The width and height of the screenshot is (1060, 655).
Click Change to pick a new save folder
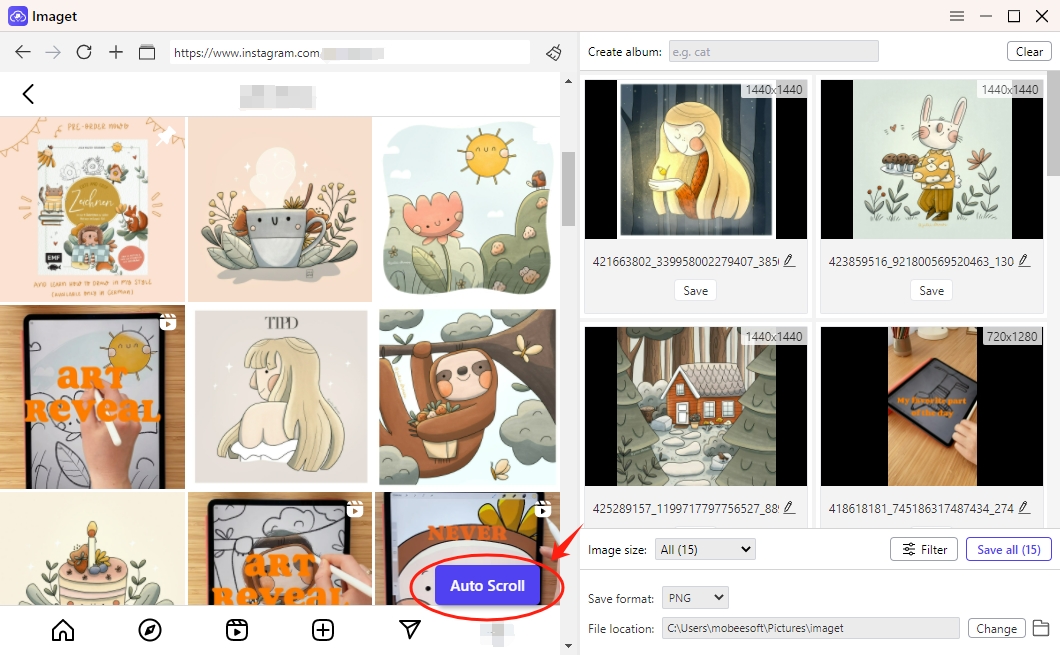coord(996,628)
